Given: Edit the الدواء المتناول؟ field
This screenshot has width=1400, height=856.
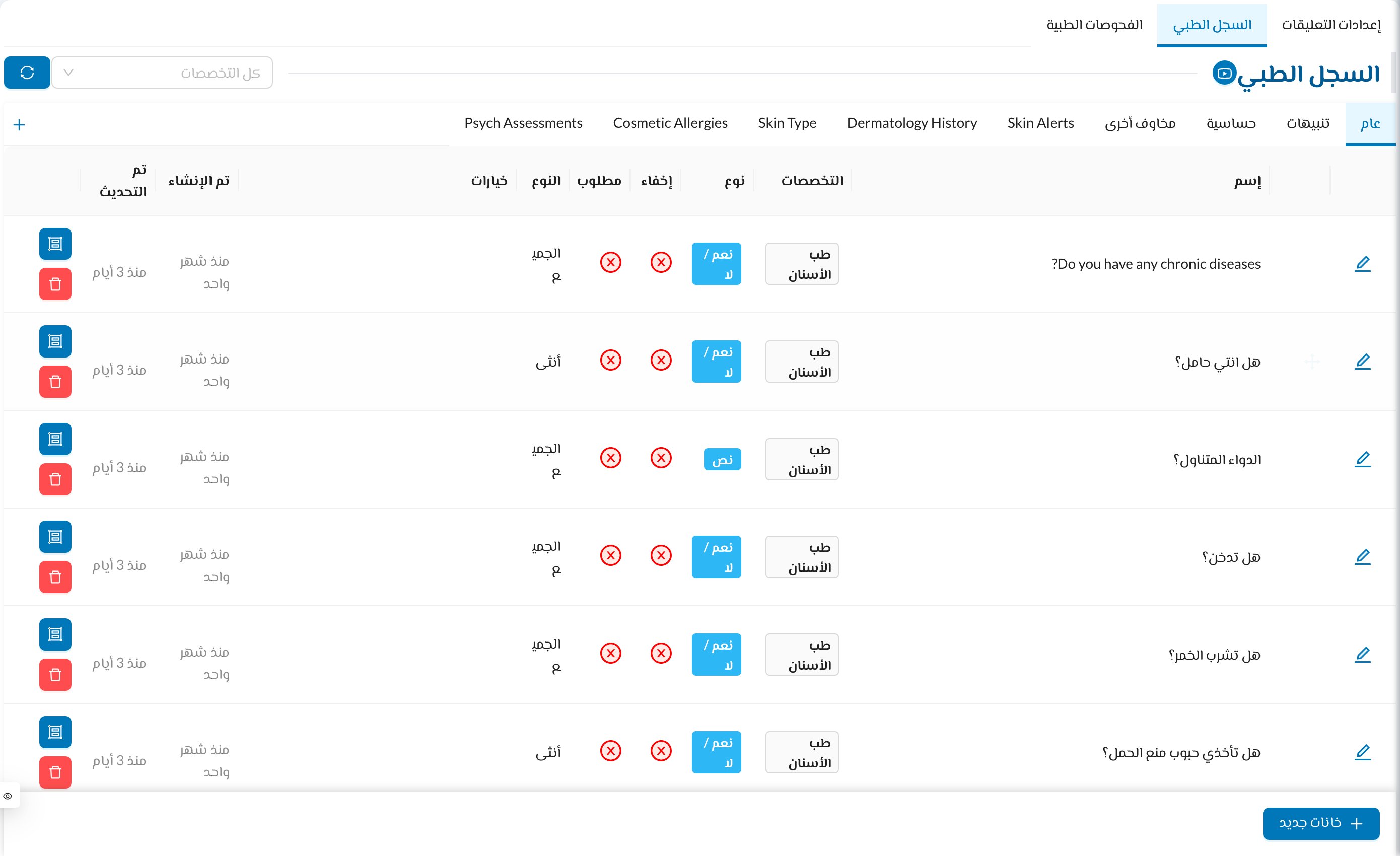Looking at the screenshot, I should pyautogui.click(x=1363, y=459).
